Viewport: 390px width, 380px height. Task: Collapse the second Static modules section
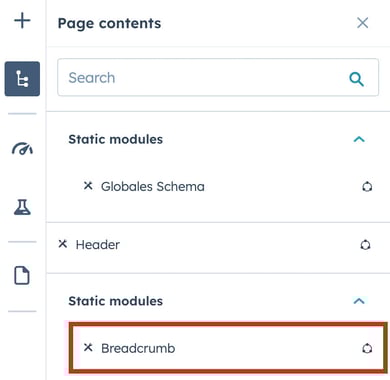tap(359, 301)
